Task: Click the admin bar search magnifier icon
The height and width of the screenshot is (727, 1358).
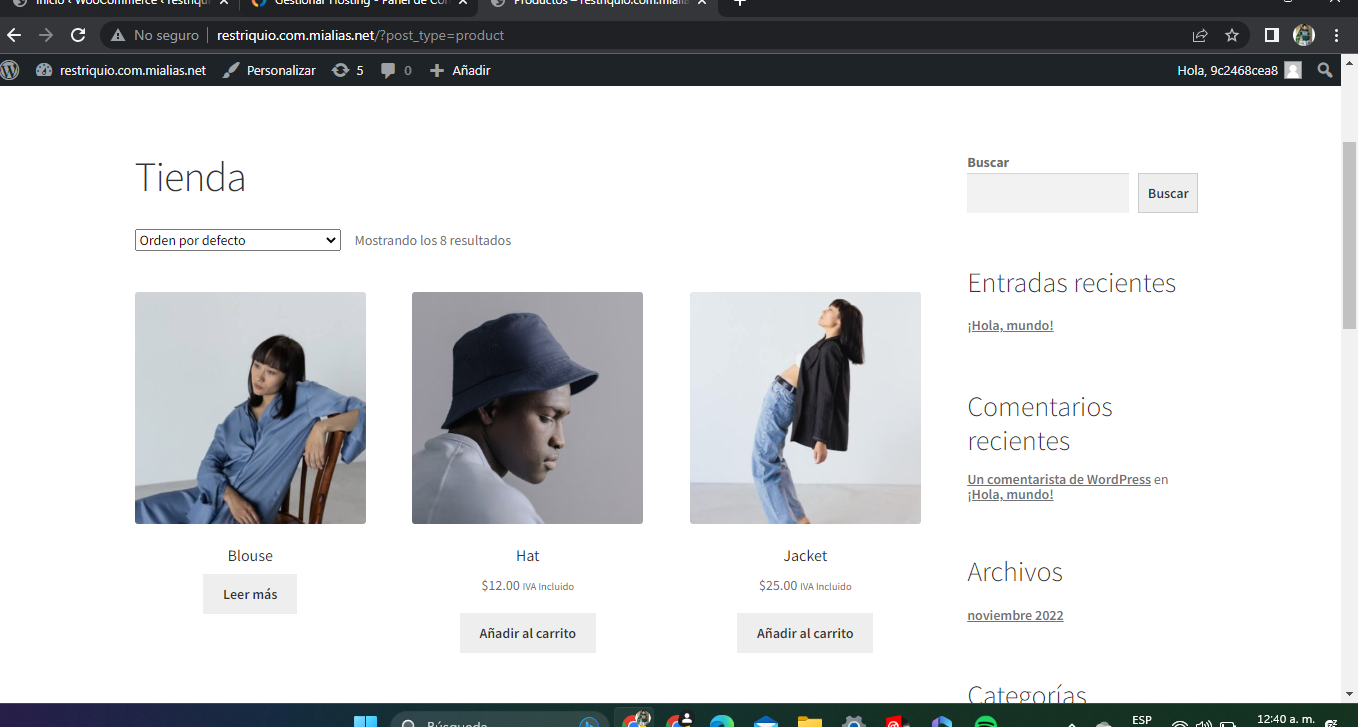Action: [1325, 70]
